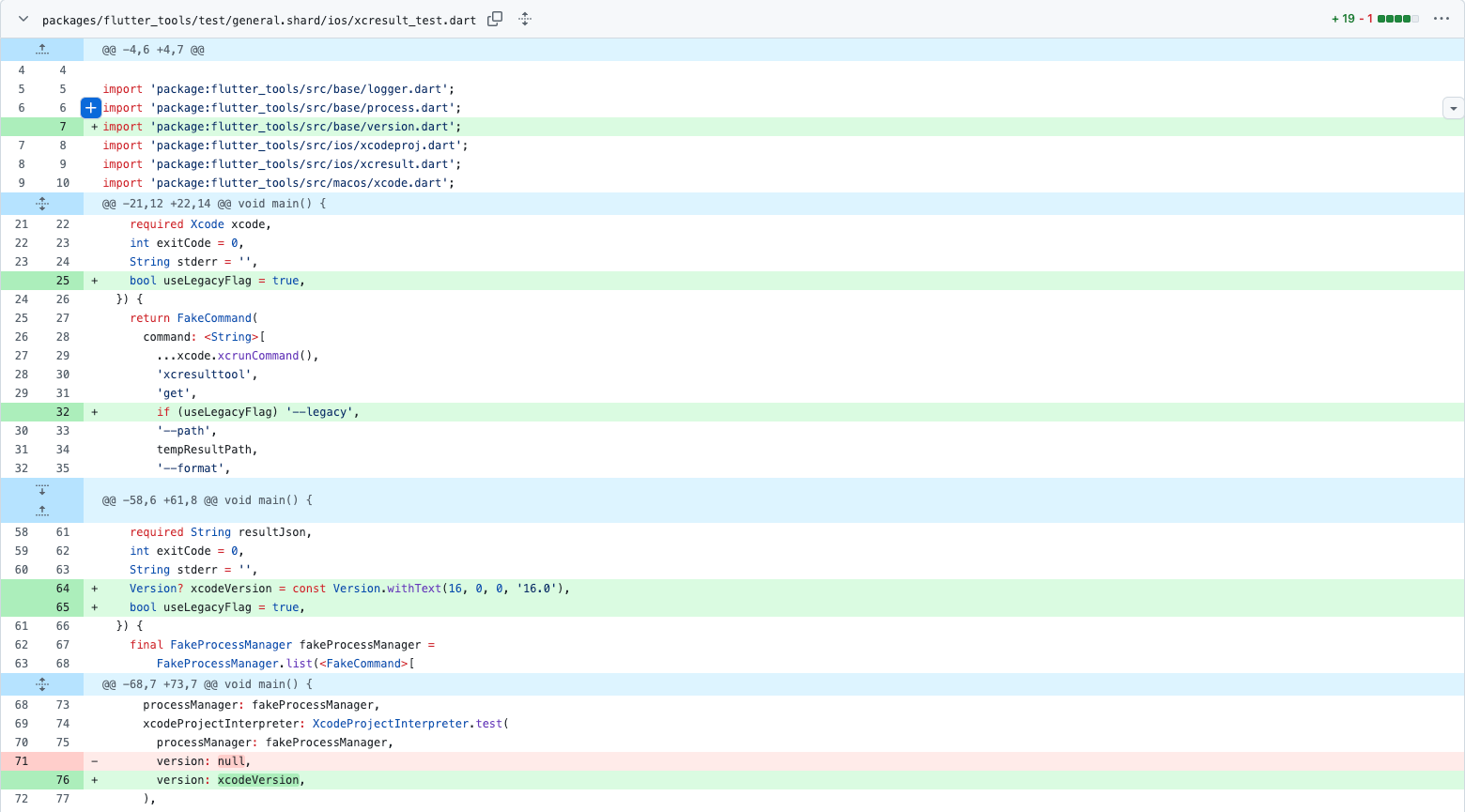Open the dropdown arrow at right edge

click(x=1453, y=108)
